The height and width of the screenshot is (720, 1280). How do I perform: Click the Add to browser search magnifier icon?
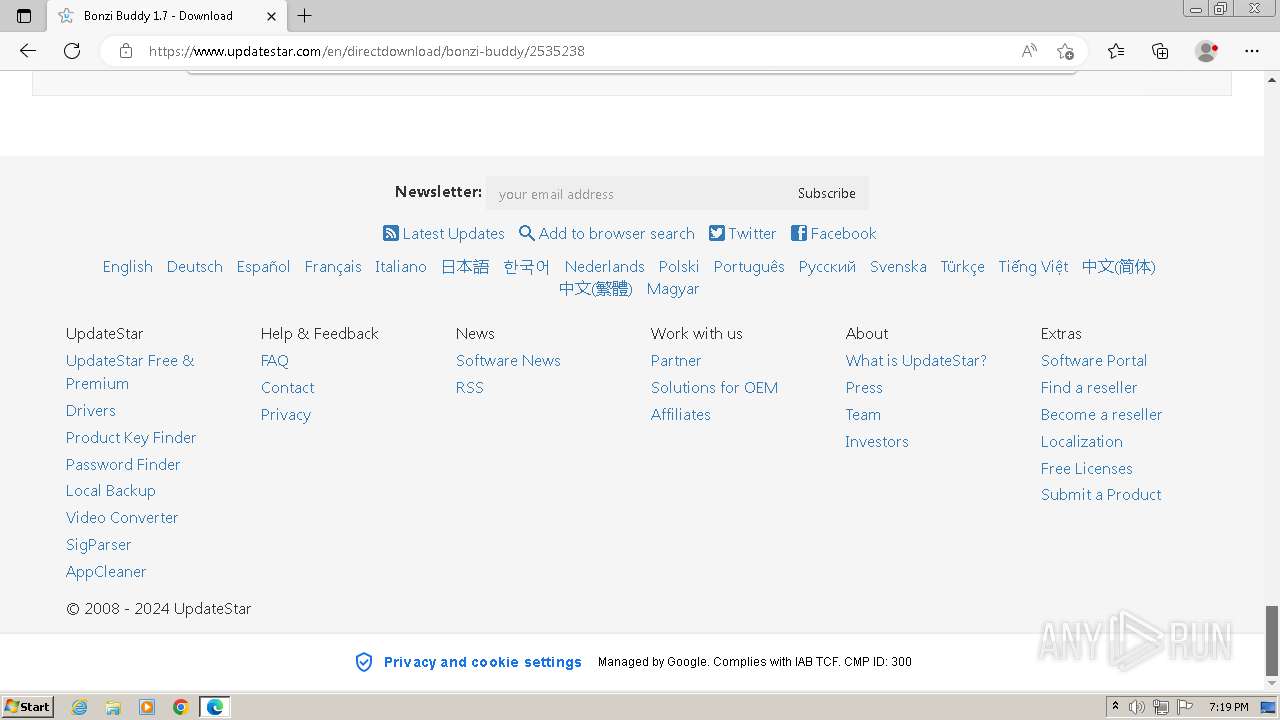coord(527,233)
